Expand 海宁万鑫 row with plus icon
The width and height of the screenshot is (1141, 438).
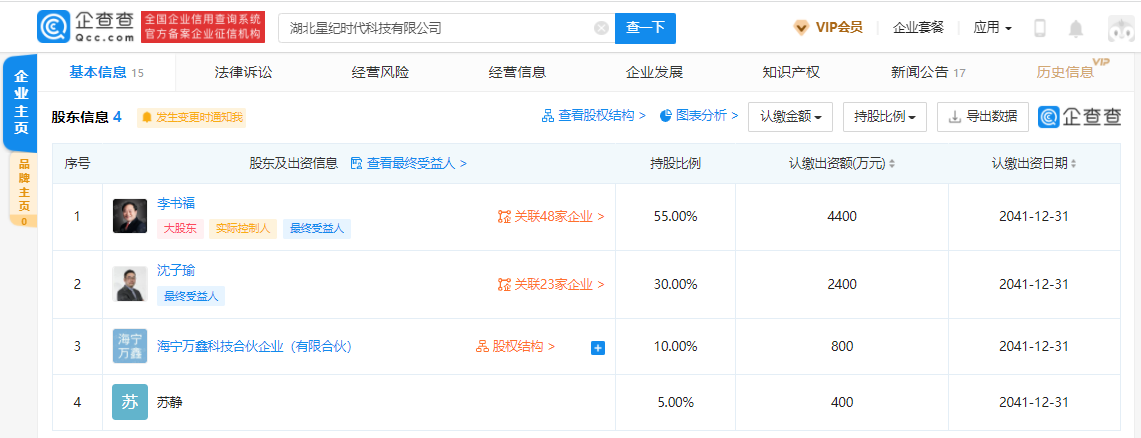pos(597,348)
